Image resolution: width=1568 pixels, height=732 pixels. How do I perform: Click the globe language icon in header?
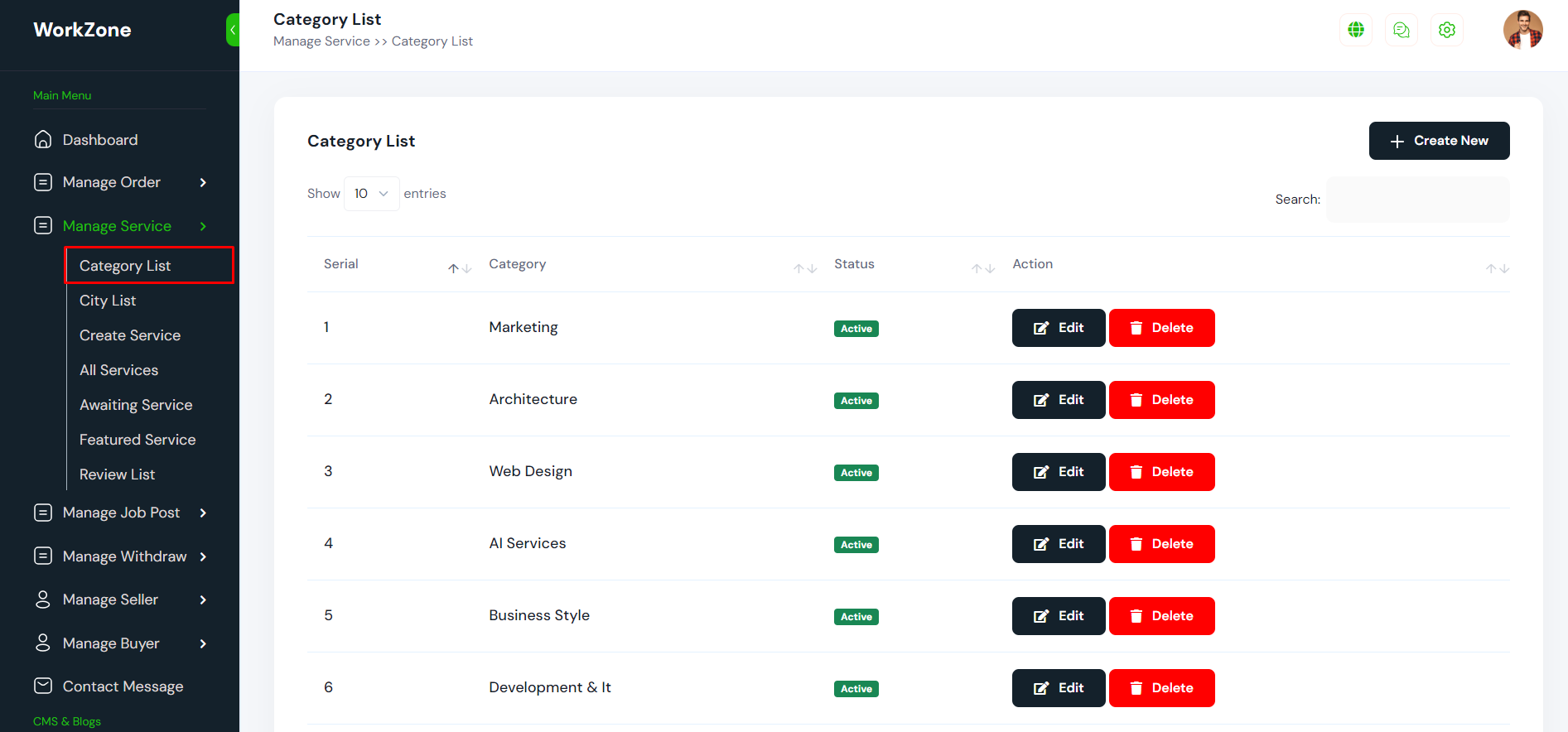point(1355,30)
